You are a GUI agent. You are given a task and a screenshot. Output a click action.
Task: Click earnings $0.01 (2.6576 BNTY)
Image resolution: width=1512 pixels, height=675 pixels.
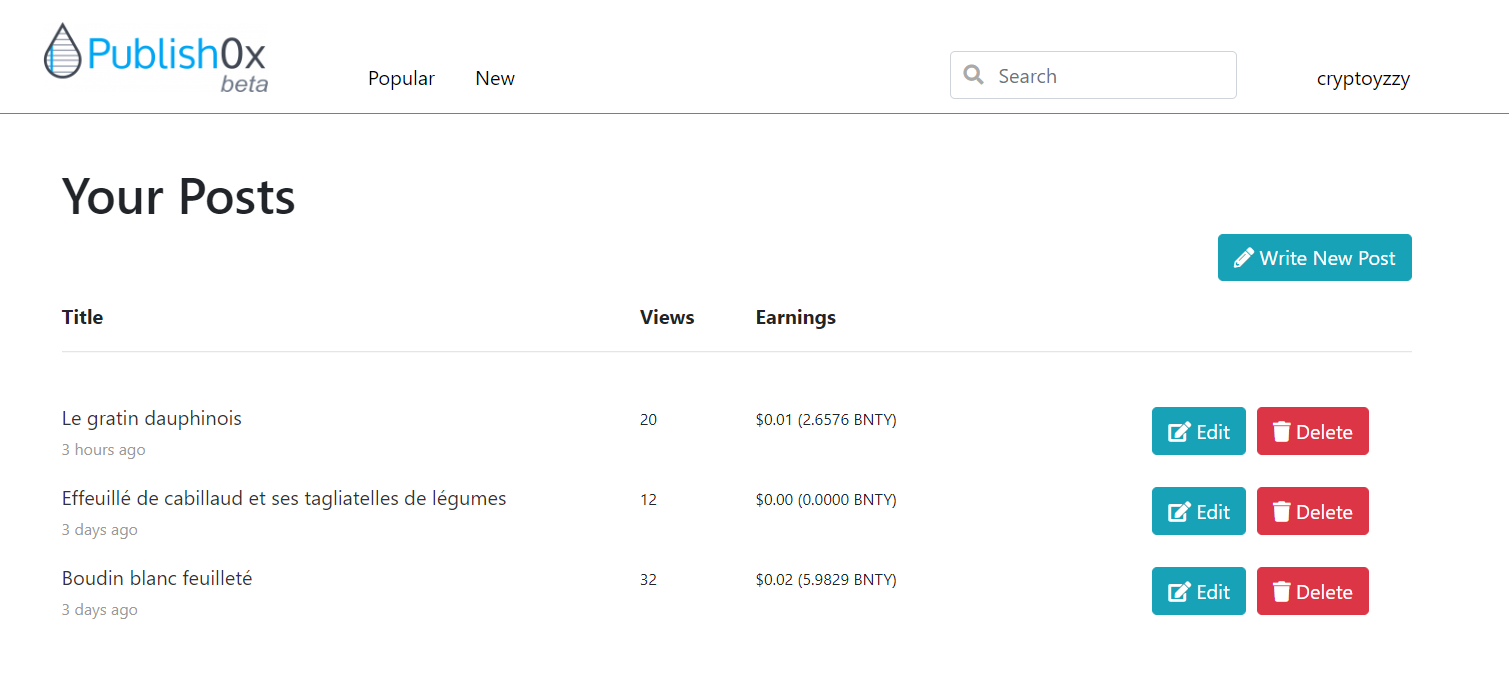[x=826, y=420]
